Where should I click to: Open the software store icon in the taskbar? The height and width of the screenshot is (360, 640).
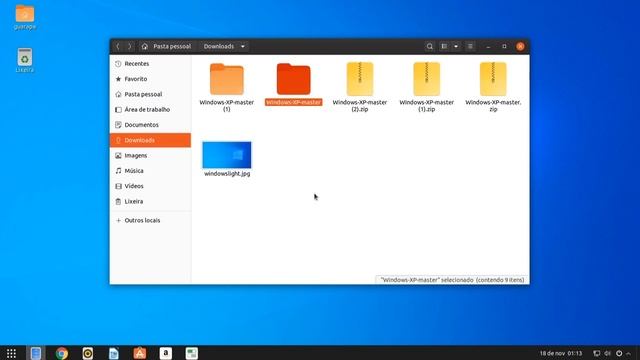pyautogui.click(x=140, y=353)
